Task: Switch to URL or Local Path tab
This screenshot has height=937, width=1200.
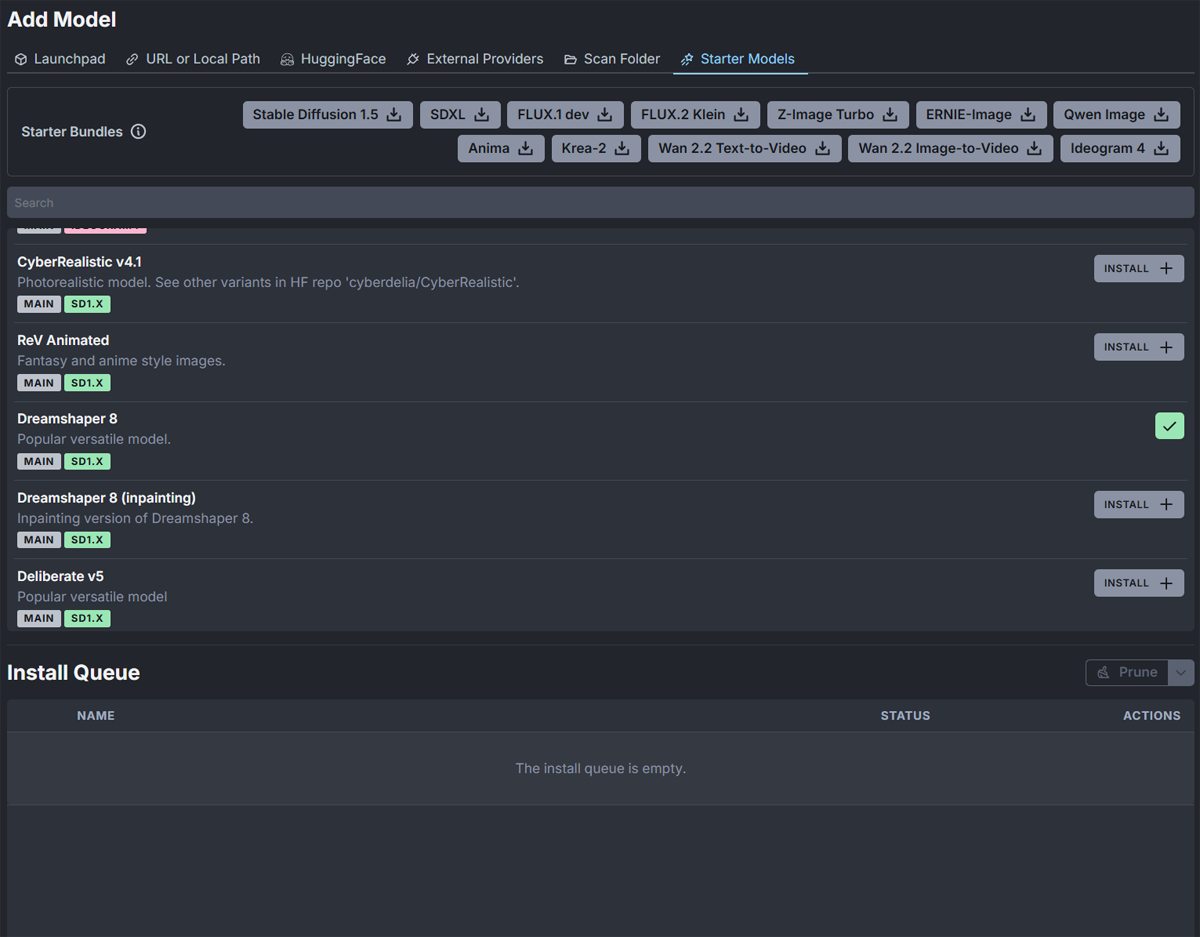Action: point(193,59)
